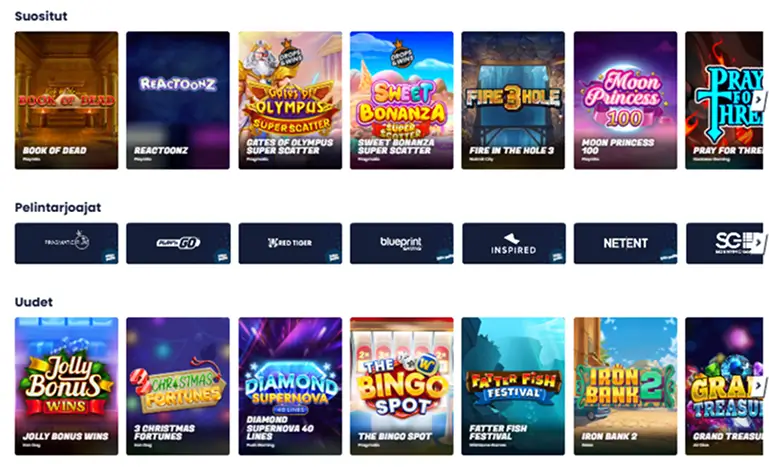Select the Iron Bank 2 game

coord(625,386)
